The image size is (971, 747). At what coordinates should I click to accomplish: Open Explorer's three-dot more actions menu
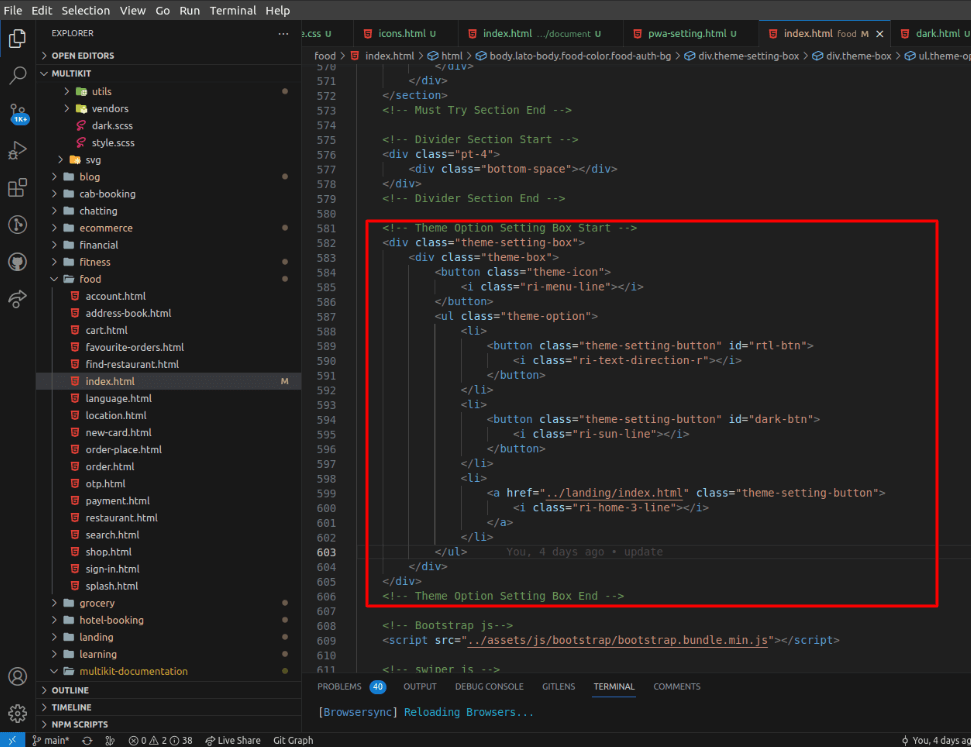pyautogui.click(x=283, y=33)
